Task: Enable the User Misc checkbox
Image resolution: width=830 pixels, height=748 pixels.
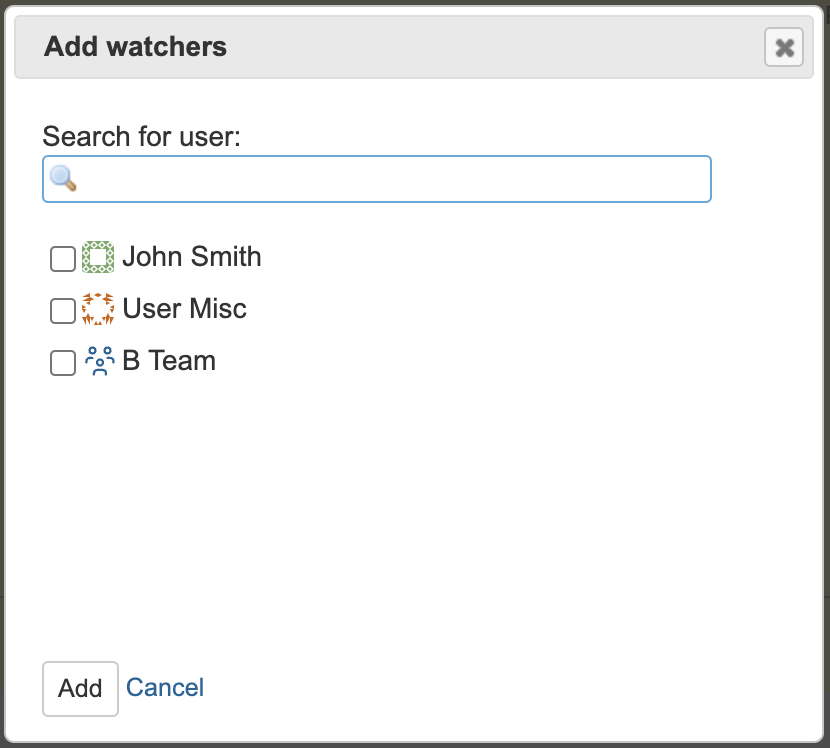Action: [x=63, y=310]
